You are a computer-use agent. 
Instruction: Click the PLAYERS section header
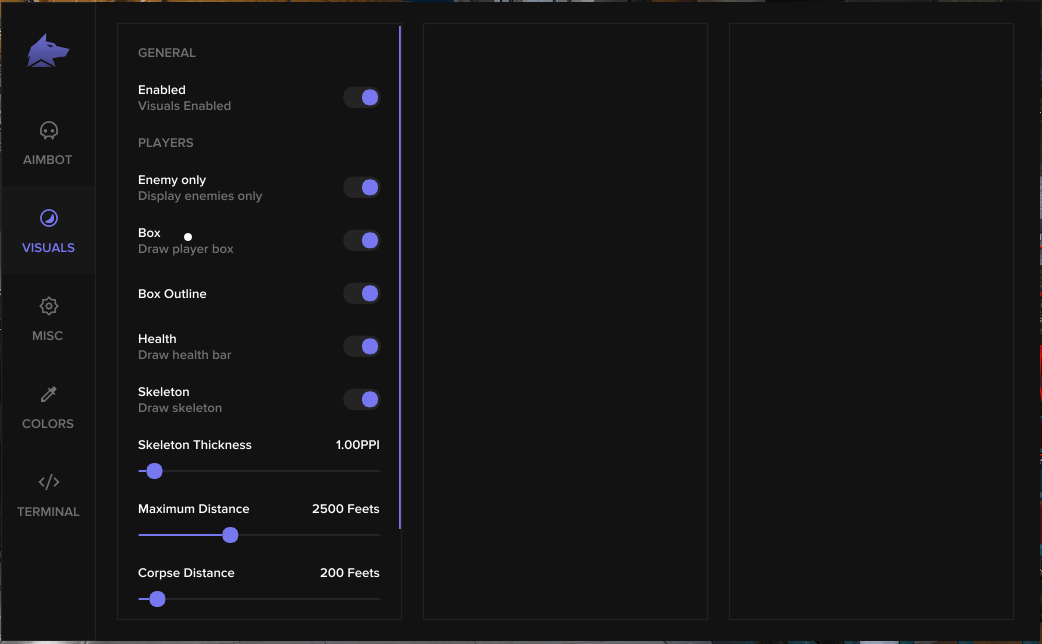point(165,142)
